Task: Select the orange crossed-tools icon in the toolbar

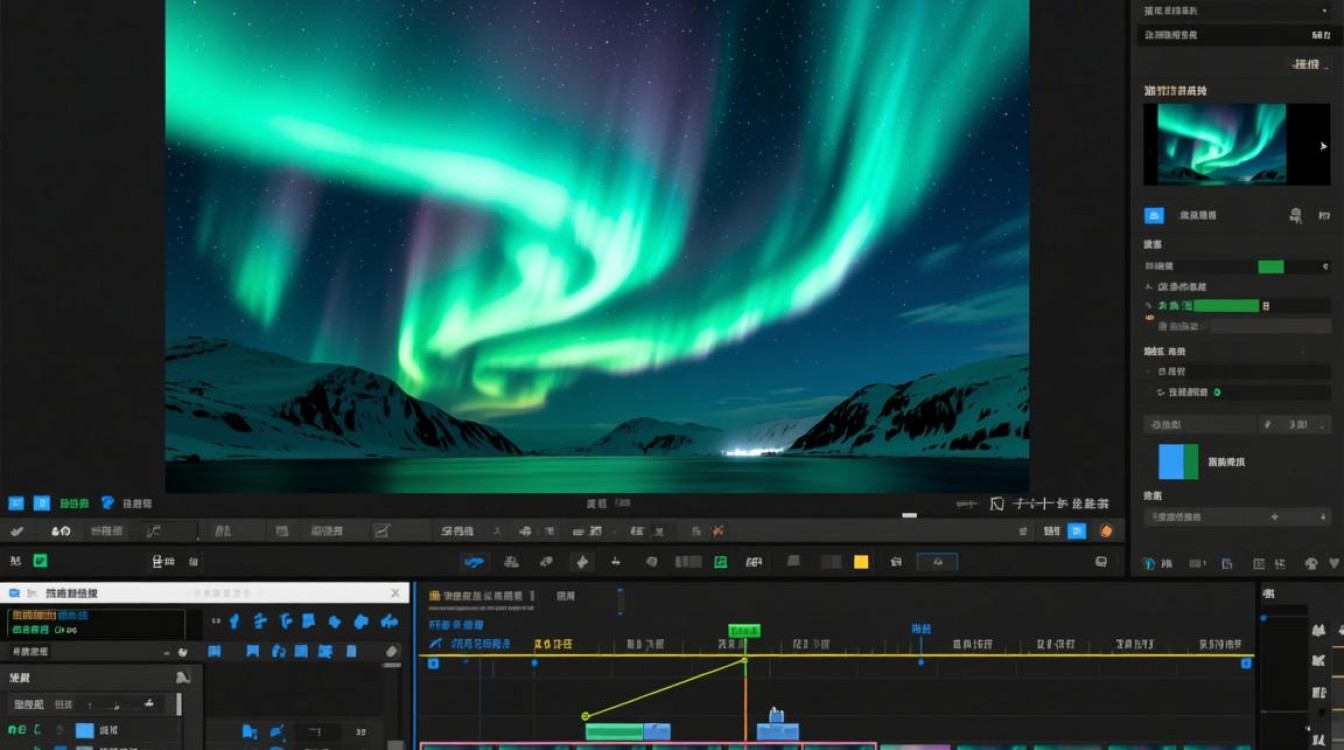Action: [x=717, y=531]
